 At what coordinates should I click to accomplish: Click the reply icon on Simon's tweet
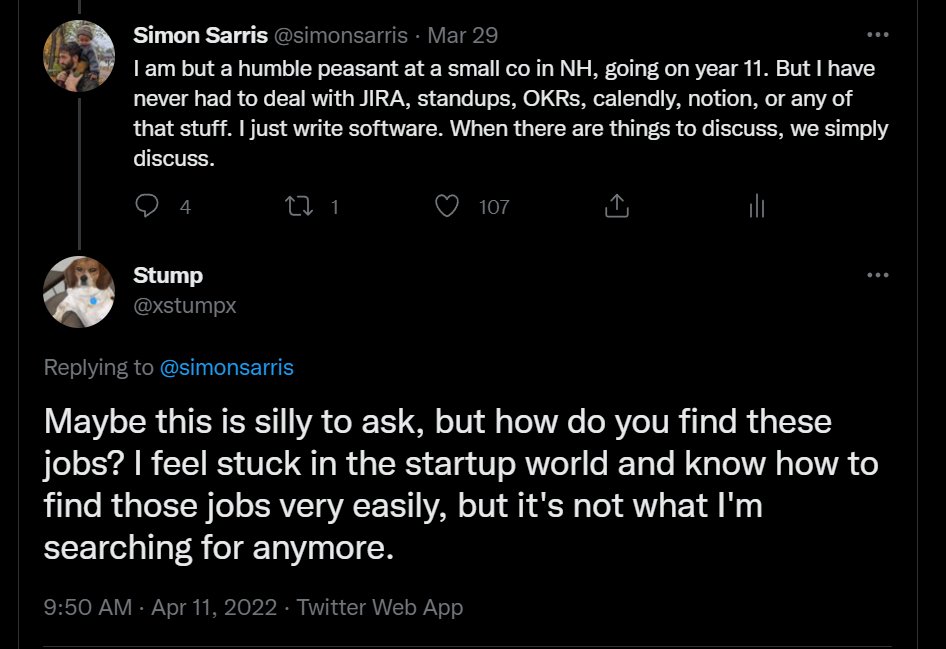[x=147, y=207]
